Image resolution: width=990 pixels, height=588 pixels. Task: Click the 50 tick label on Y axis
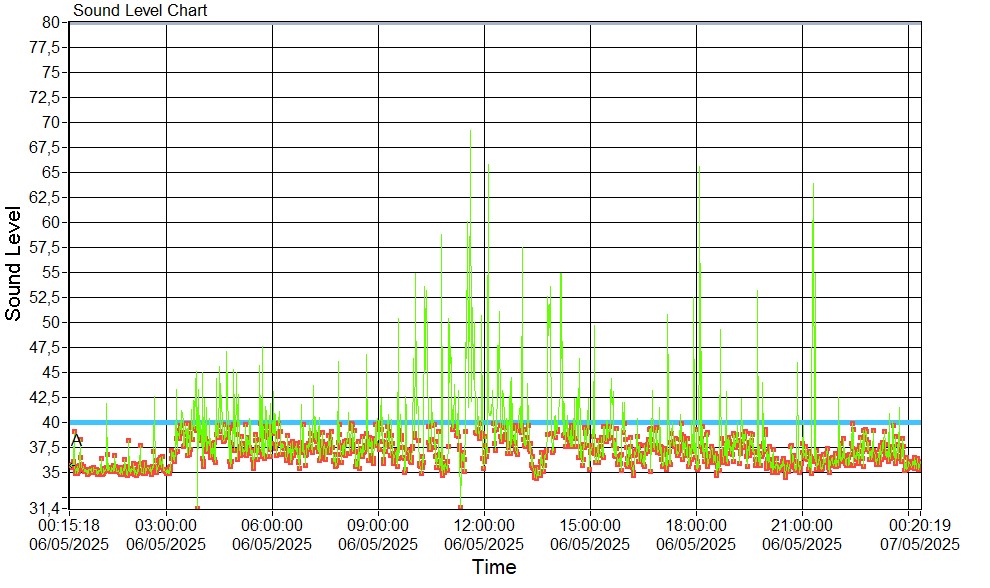pyautogui.click(x=52, y=322)
